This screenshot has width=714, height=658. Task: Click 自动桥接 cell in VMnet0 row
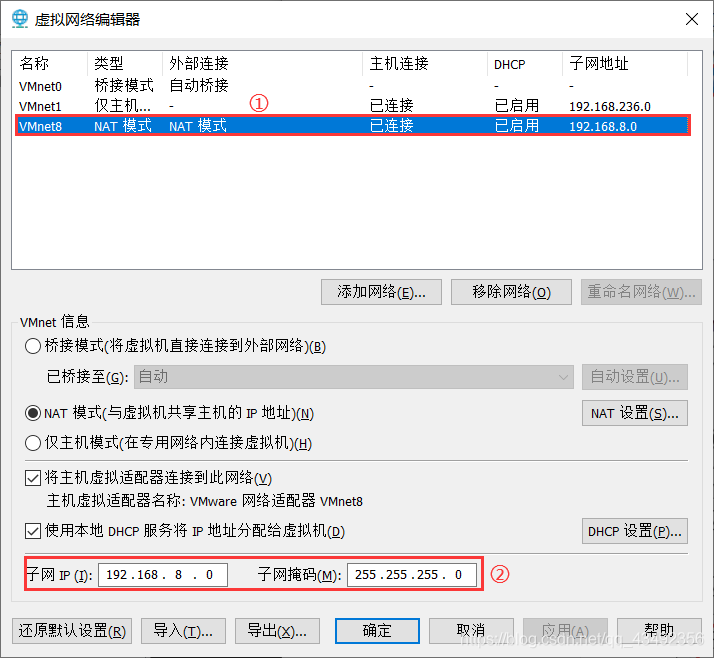point(199,86)
